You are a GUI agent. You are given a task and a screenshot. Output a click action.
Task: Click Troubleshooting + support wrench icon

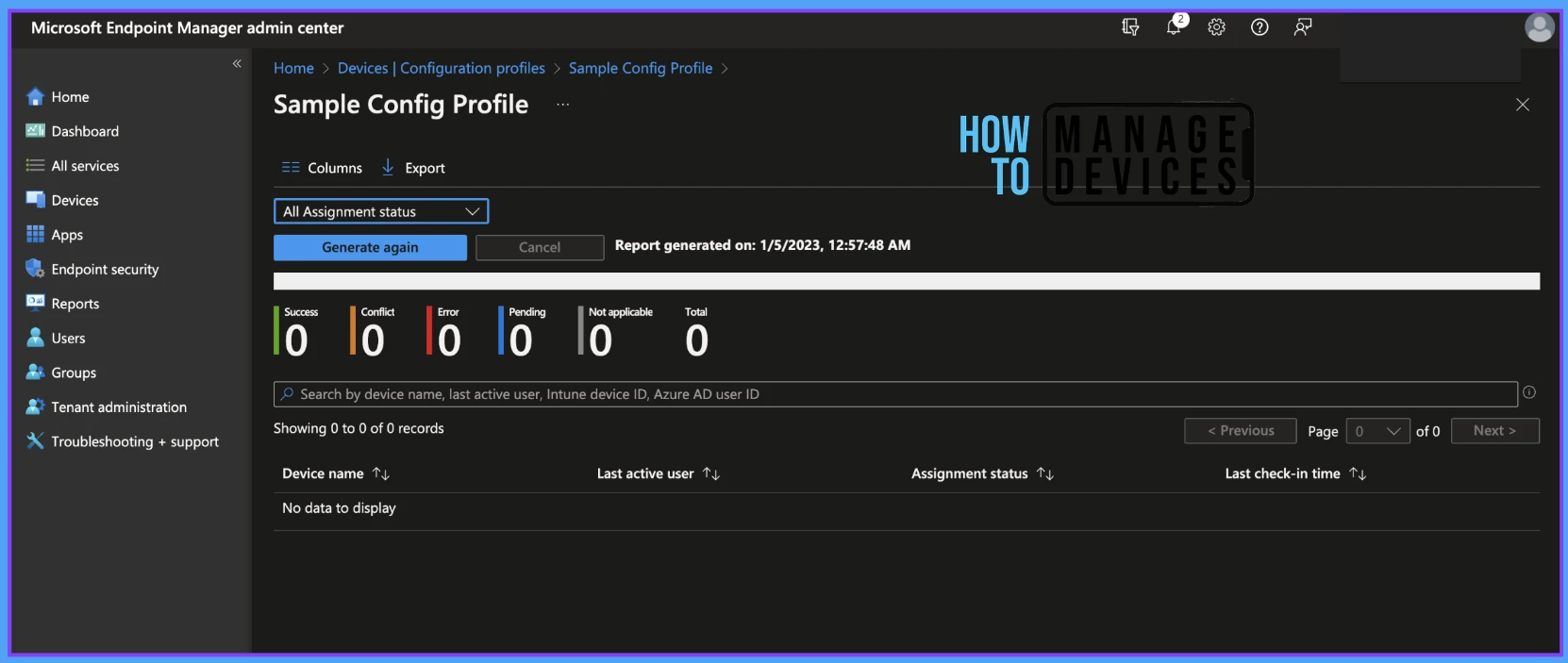35,440
